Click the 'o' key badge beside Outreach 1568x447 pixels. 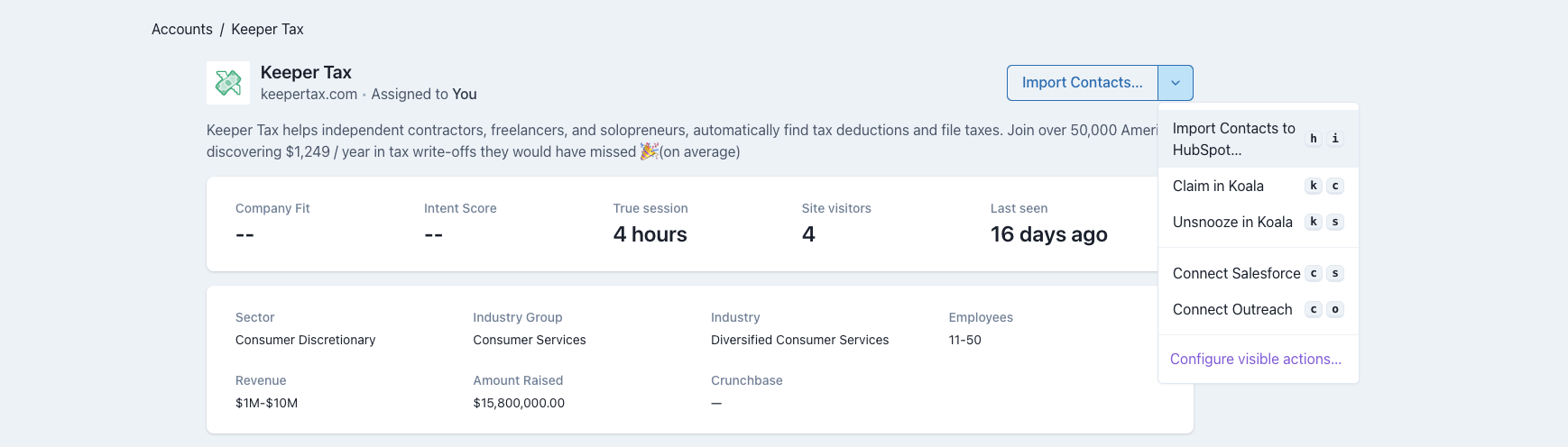[1335, 309]
